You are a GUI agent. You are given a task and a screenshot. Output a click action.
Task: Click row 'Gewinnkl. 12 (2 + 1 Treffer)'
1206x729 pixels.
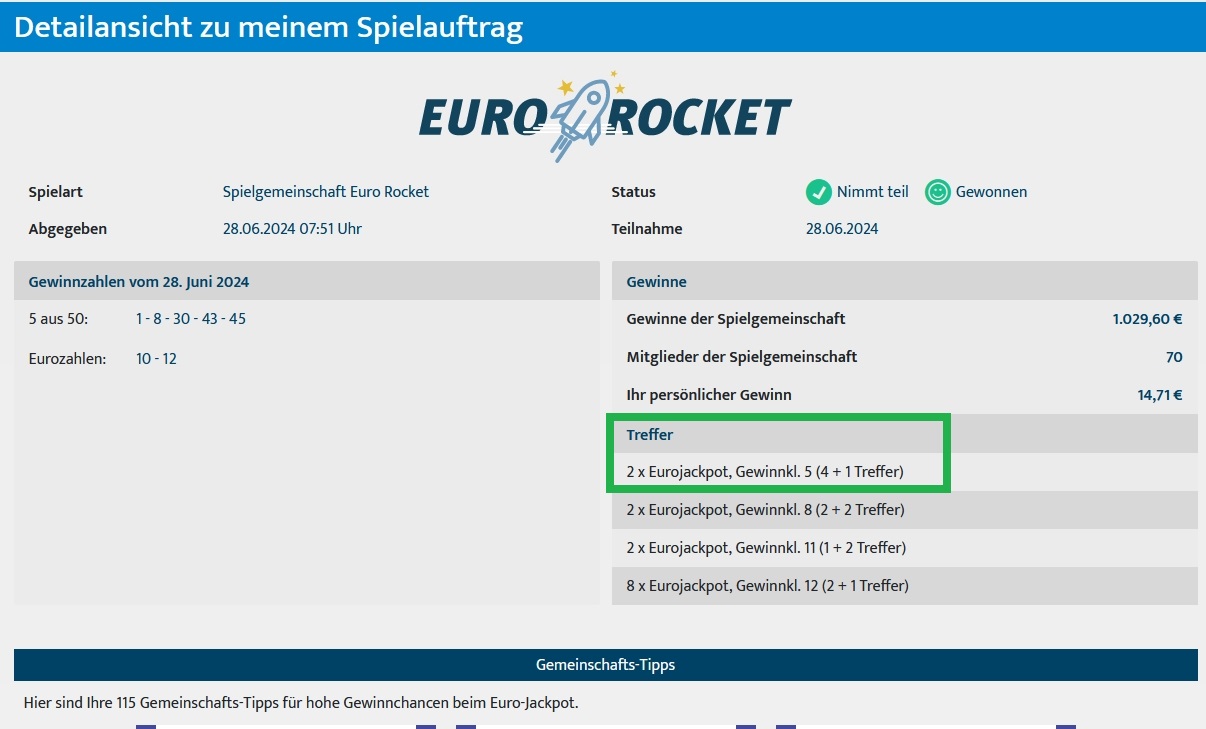tap(904, 586)
